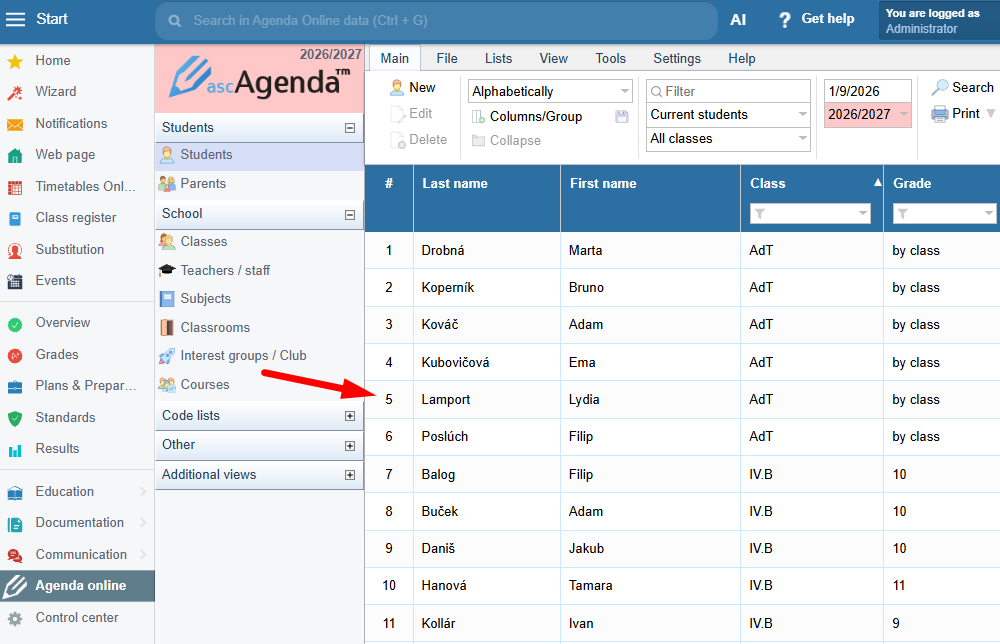Open the Help tab
The width and height of the screenshot is (1000, 644).
742,59
